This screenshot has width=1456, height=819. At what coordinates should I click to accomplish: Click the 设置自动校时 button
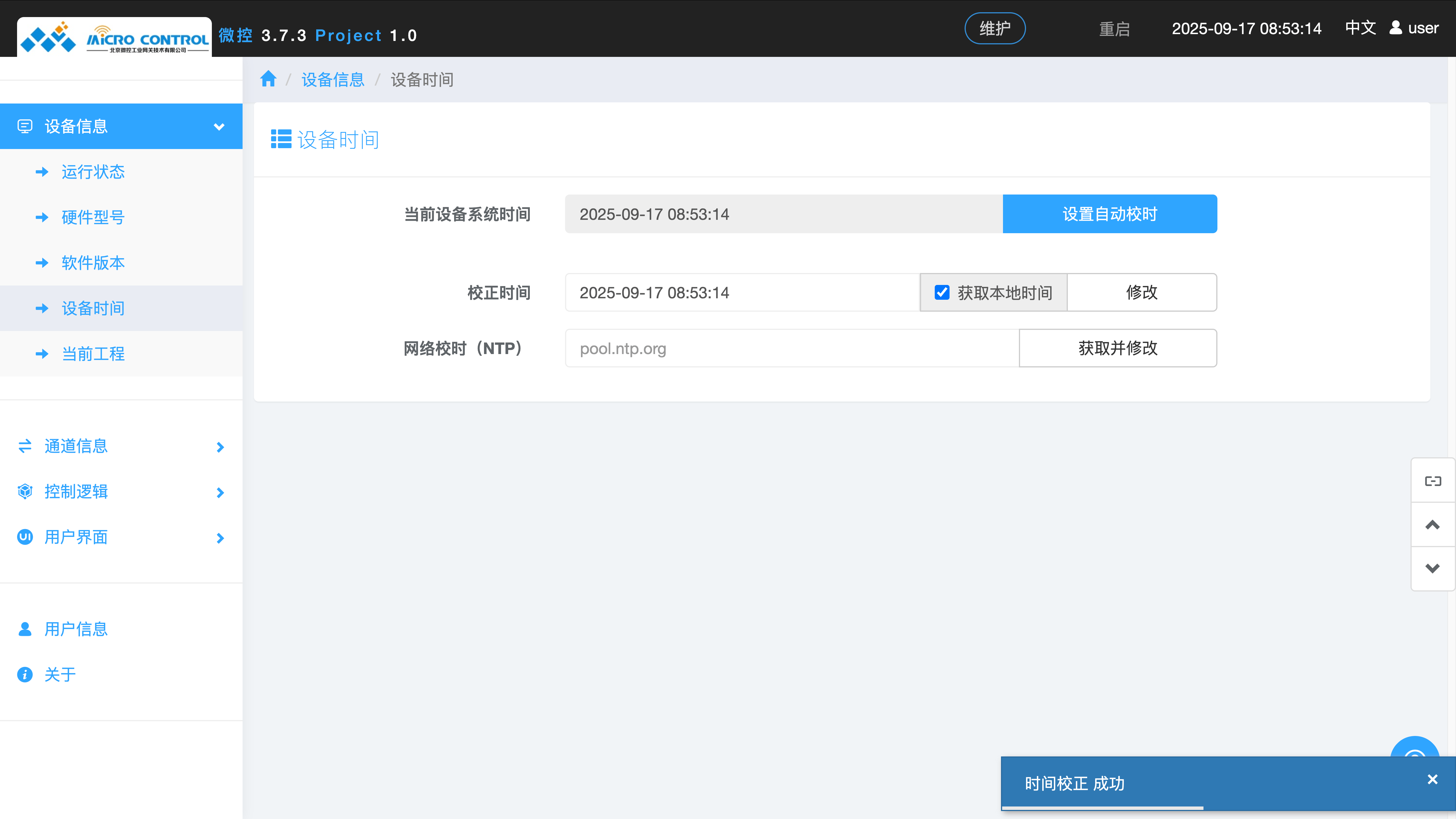coord(1110,214)
